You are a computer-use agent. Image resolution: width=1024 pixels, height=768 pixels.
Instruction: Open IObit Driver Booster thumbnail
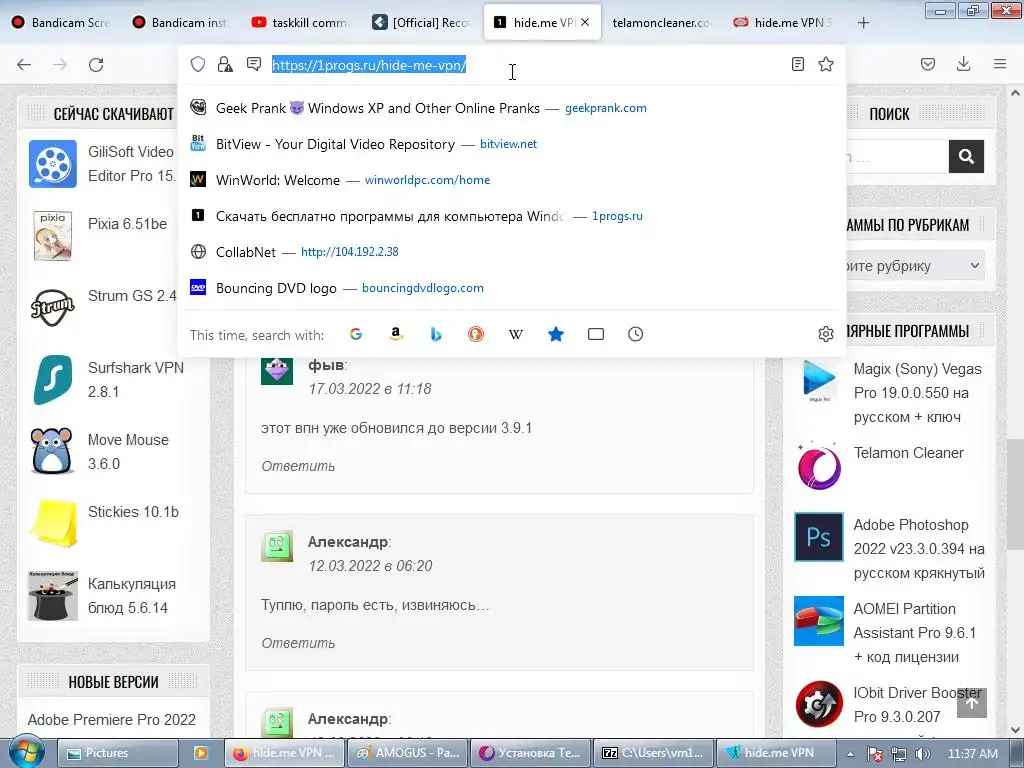coord(819,704)
